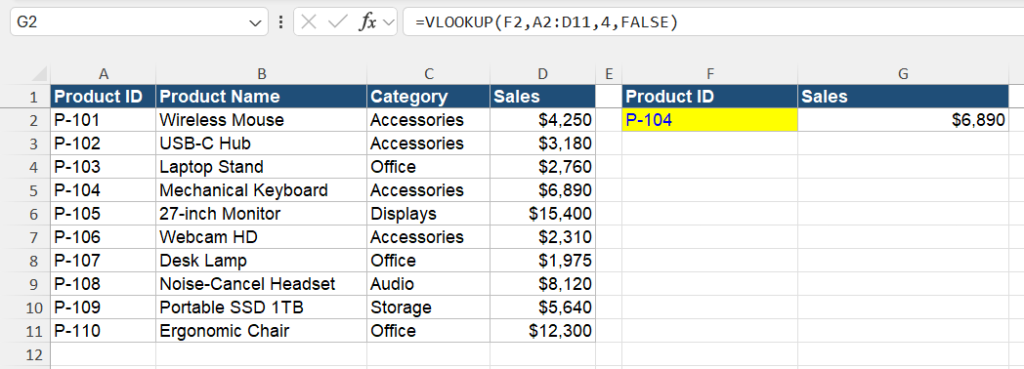The width and height of the screenshot is (1024, 369).
Task: Select column E header
Action: (609, 74)
